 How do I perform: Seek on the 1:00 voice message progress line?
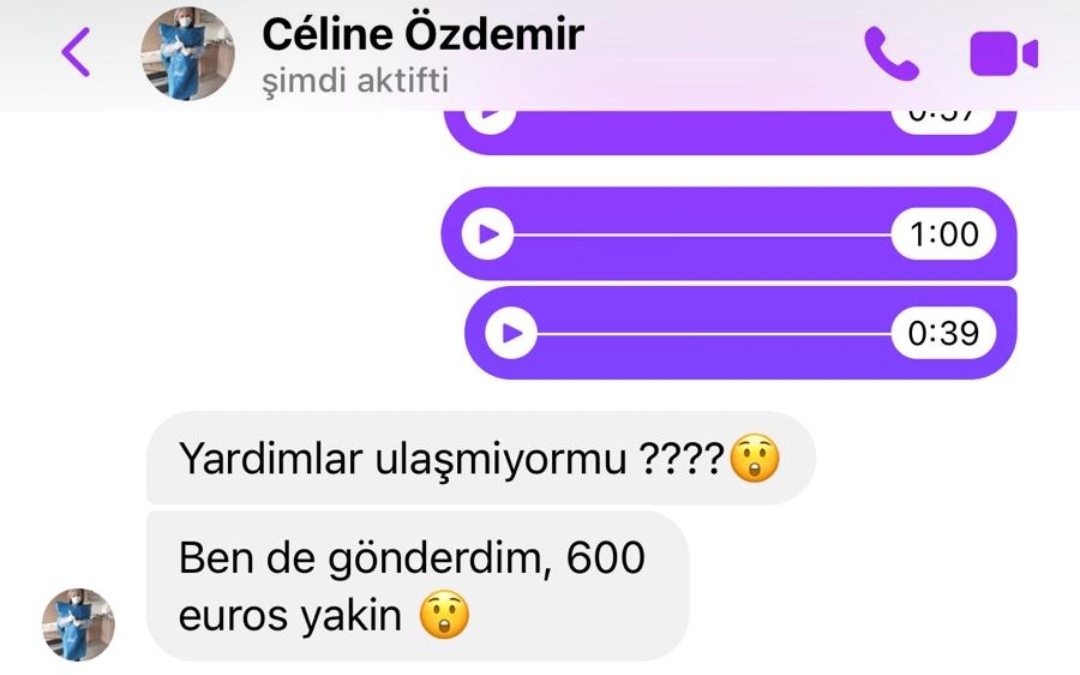pyautogui.click(x=702, y=234)
